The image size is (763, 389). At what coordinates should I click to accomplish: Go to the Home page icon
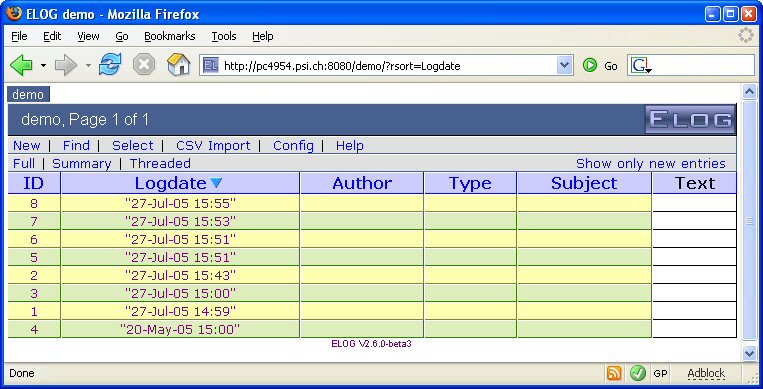point(178,65)
